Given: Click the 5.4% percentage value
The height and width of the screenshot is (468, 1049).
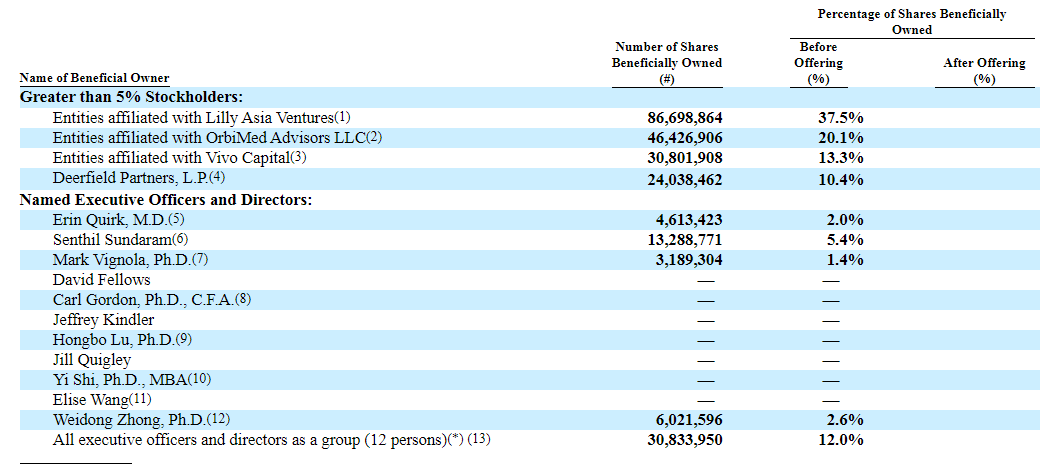Looking at the screenshot, I should tap(844, 241).
